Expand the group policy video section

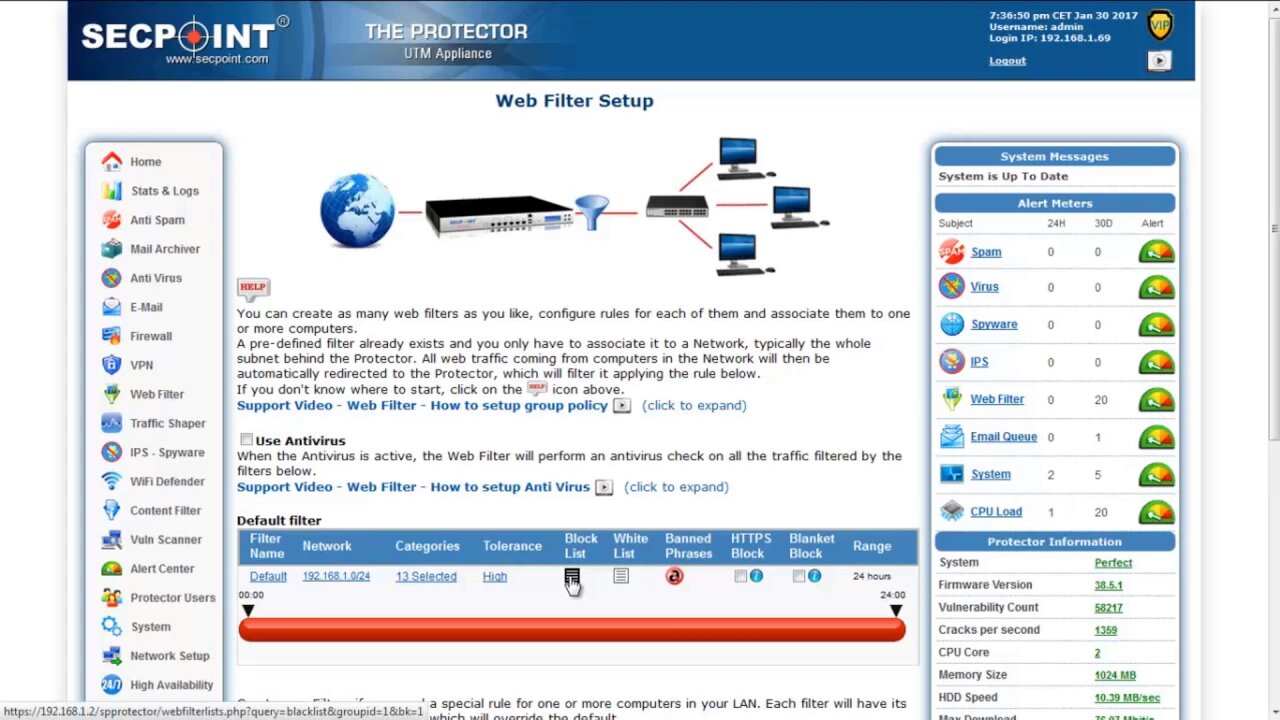pyautogui.click(x=694, y=405)
